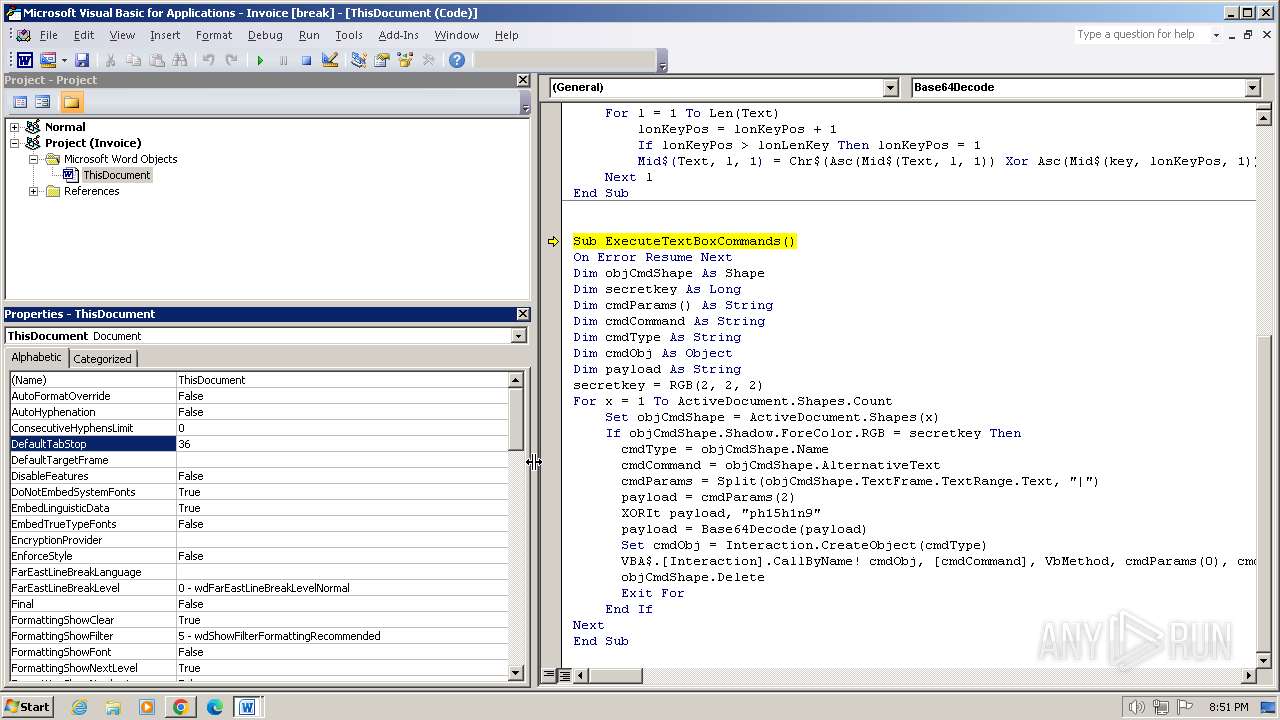Toggle Folders button in Project panel
This screenshot has width=1280, height=720.
[x=71, y=102]
